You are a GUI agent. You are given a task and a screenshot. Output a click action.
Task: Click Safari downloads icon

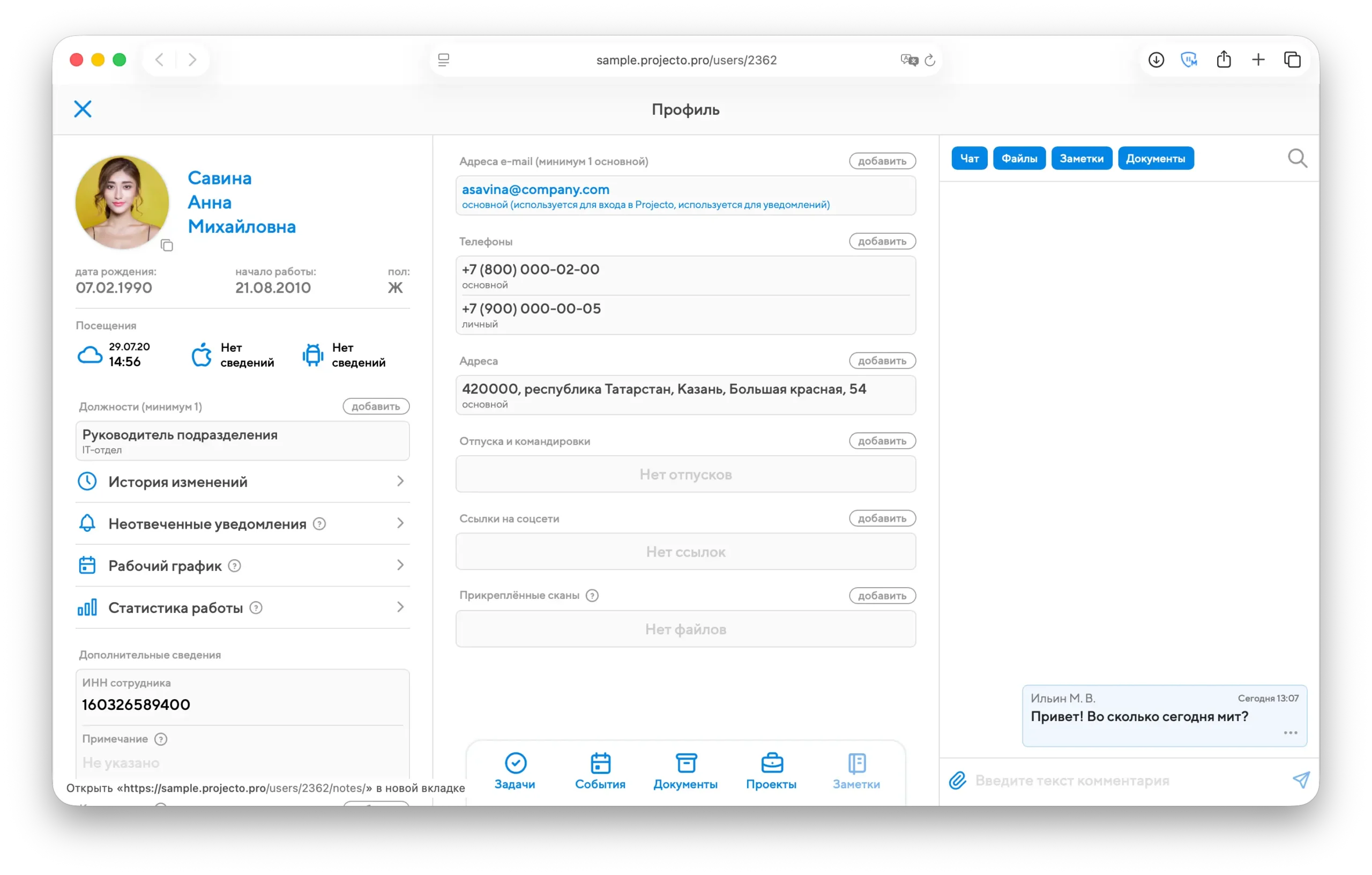1156,60
